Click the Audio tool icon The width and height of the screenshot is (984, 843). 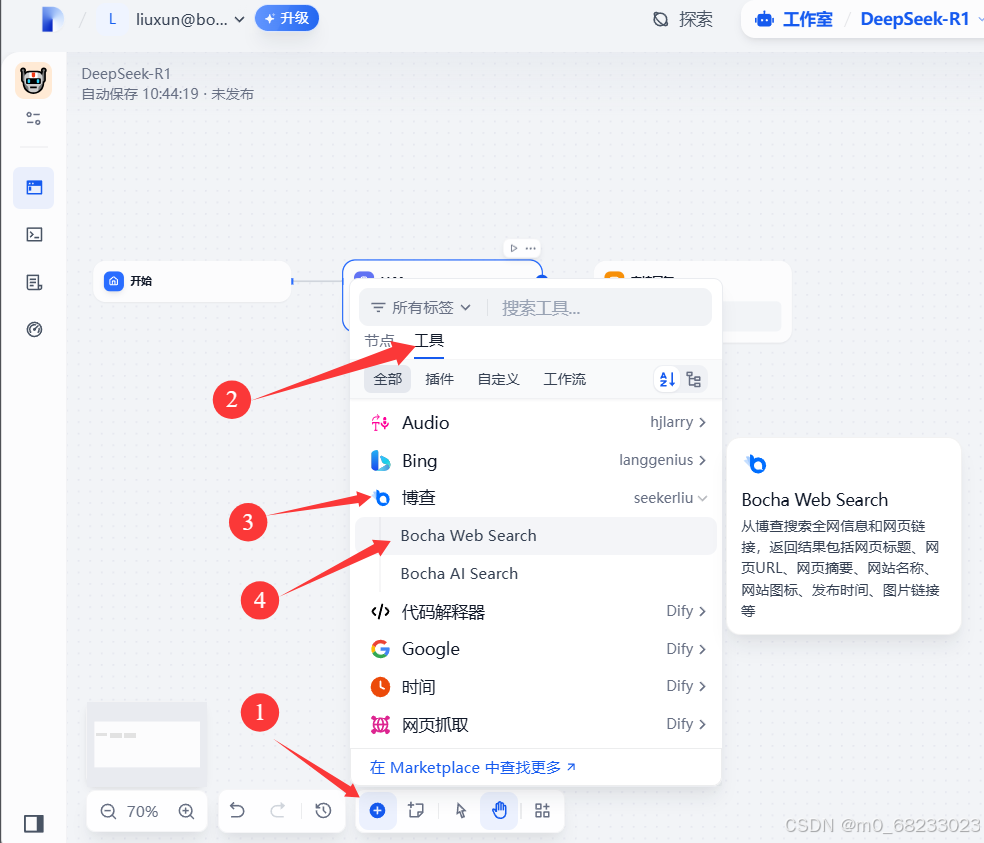380,423
